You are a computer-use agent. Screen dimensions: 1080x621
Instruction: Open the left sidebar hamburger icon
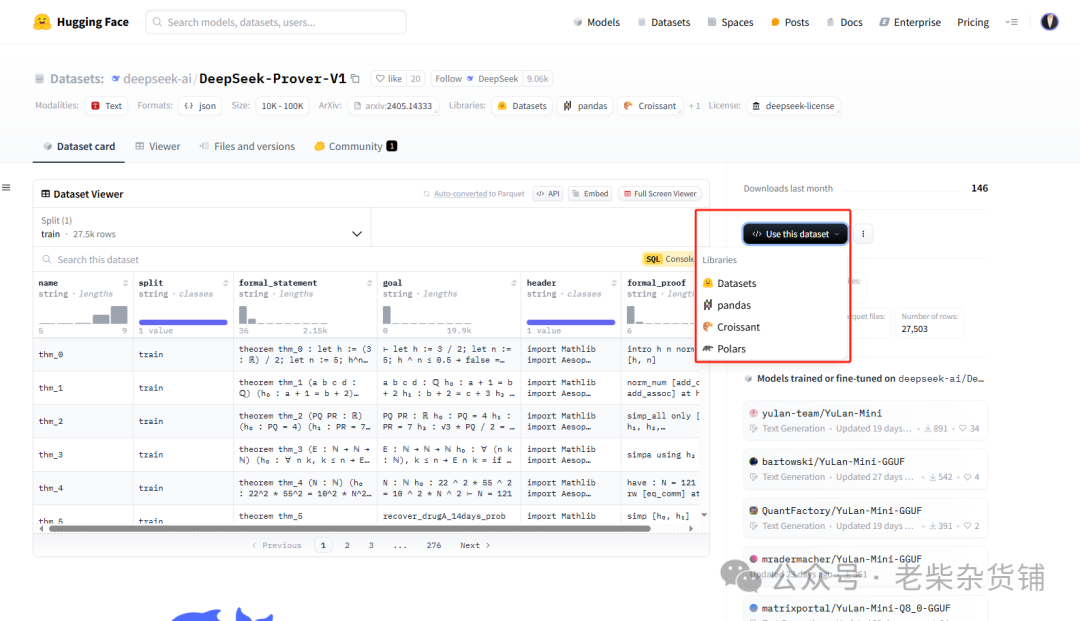click(6, 187)
